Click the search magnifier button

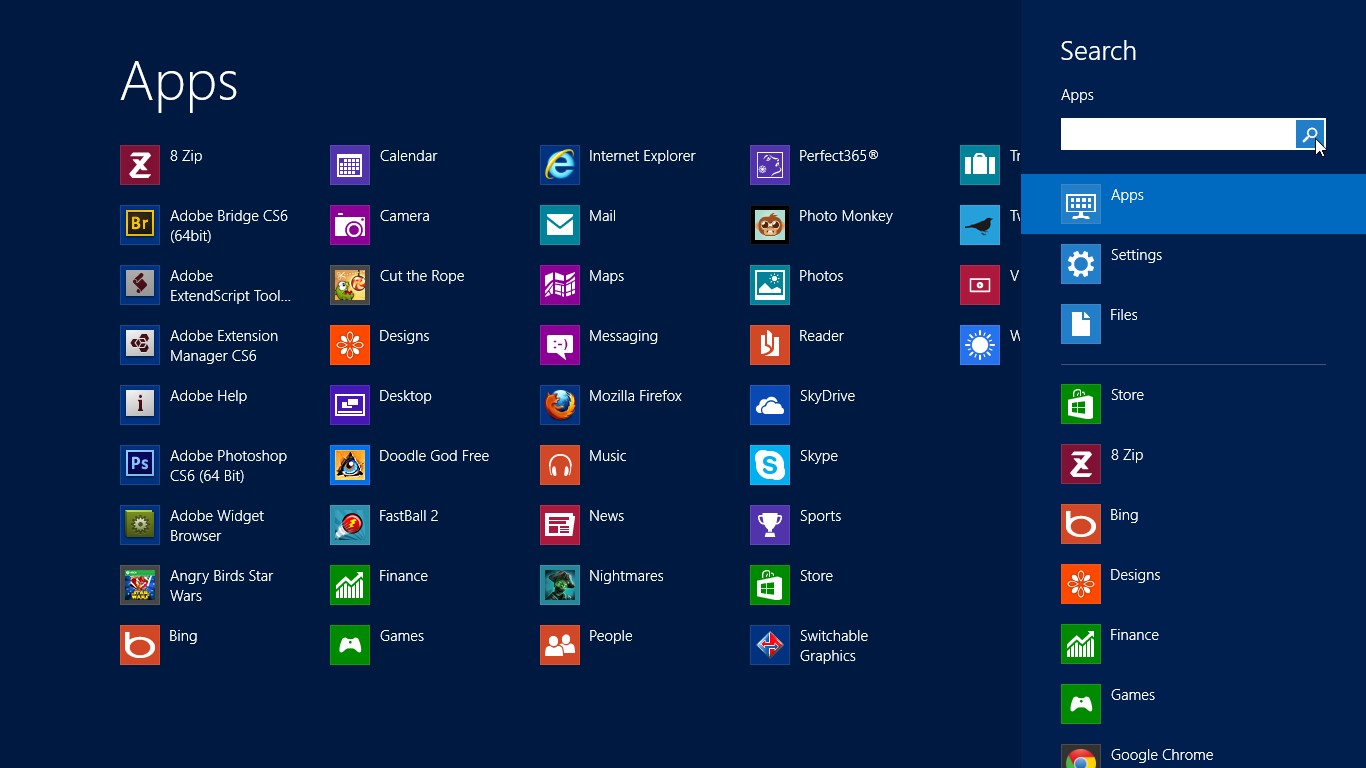pos(1310,134)
